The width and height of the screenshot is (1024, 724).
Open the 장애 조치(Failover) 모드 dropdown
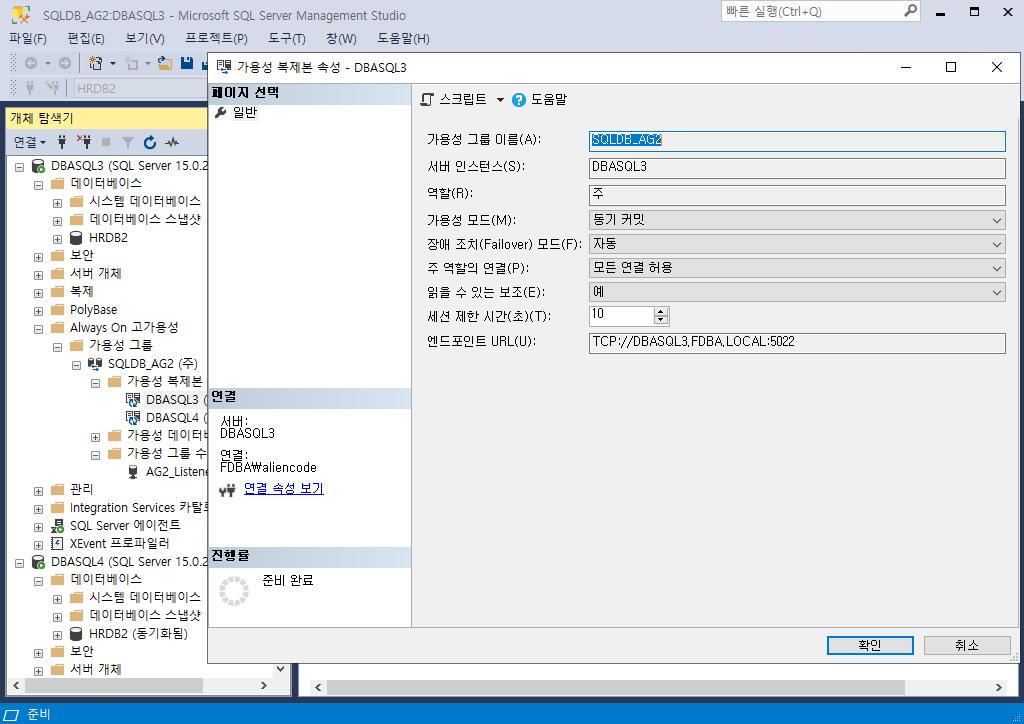point(997,244)
